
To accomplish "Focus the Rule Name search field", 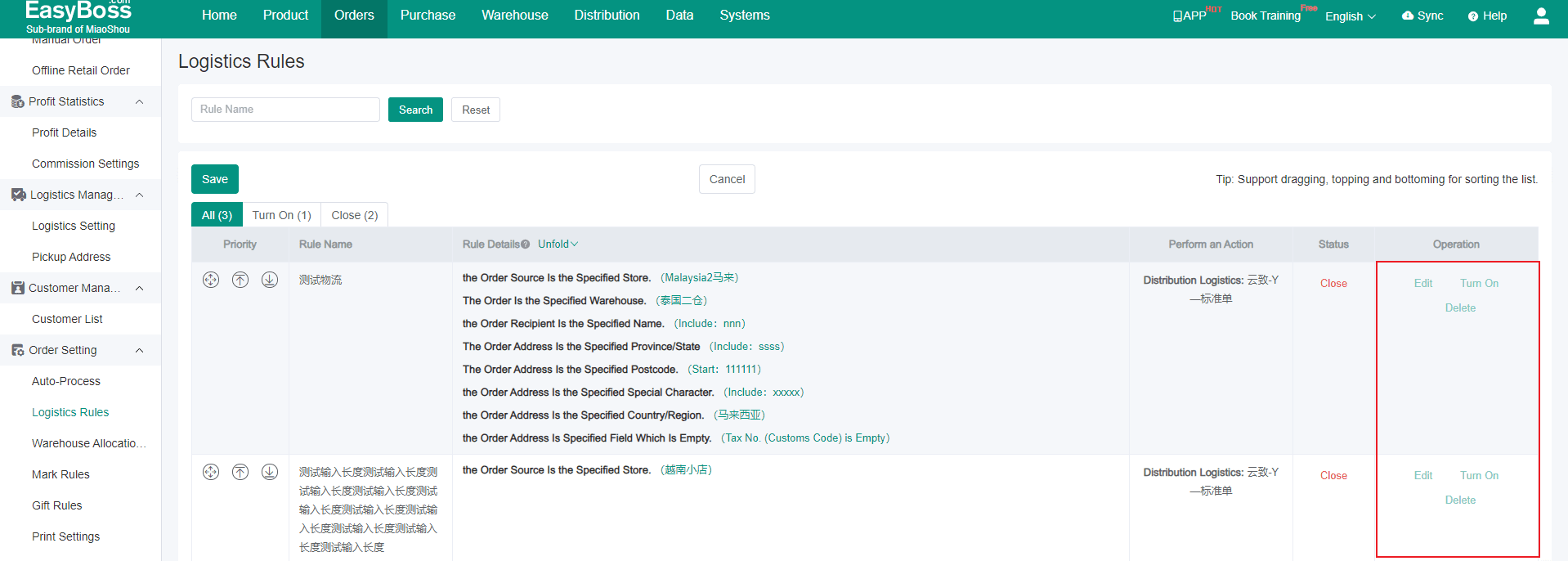I will click(285, 110).
